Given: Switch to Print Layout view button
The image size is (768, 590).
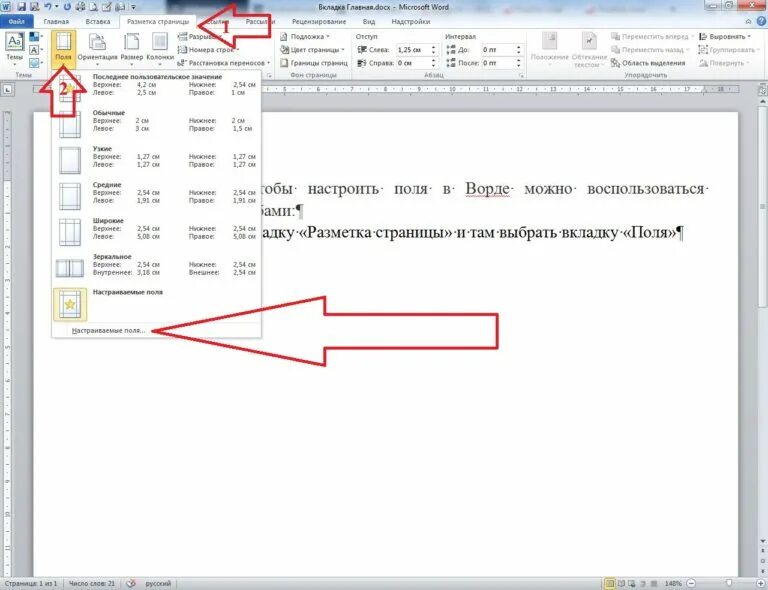Looking at the screenshot, I should (610, 583).
